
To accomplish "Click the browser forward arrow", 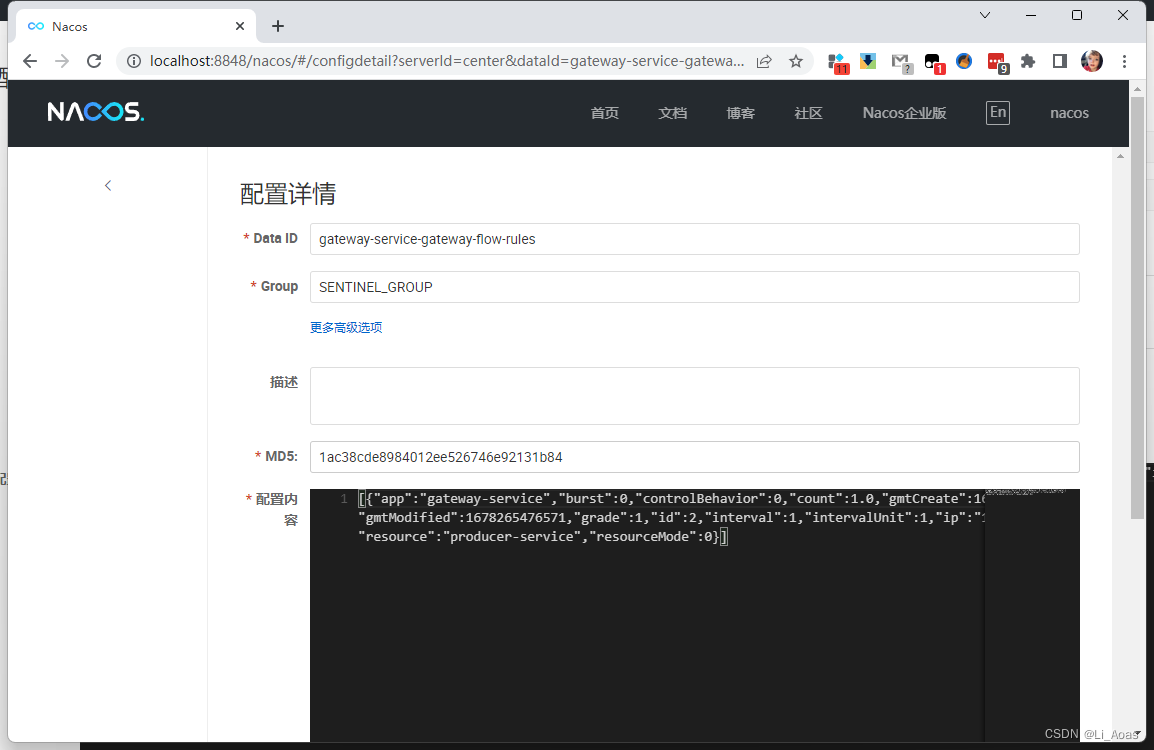I will (x=62, y=61).
